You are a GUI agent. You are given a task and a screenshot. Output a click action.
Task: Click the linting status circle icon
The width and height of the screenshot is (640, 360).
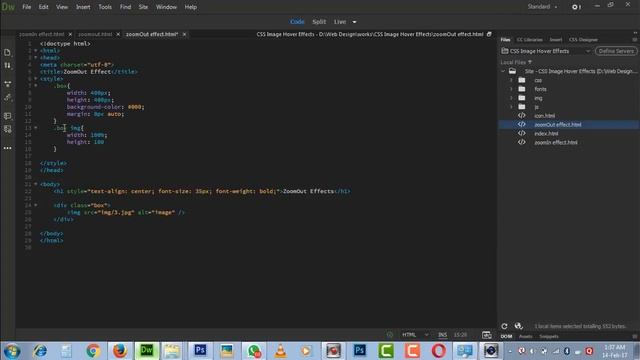tap(390, 335)
